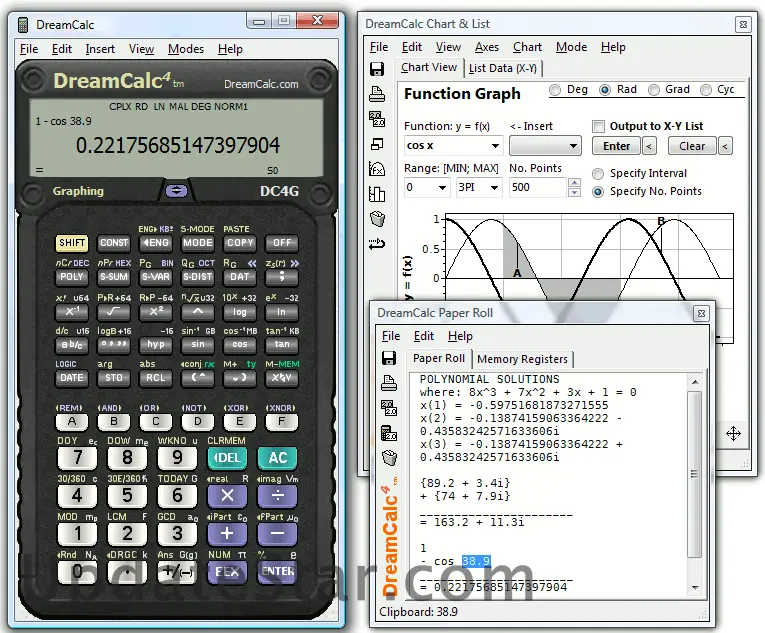Viewport: 765px width, 633px height.
Task: Click the log key on calculator
Action: (x=240, y=311)
